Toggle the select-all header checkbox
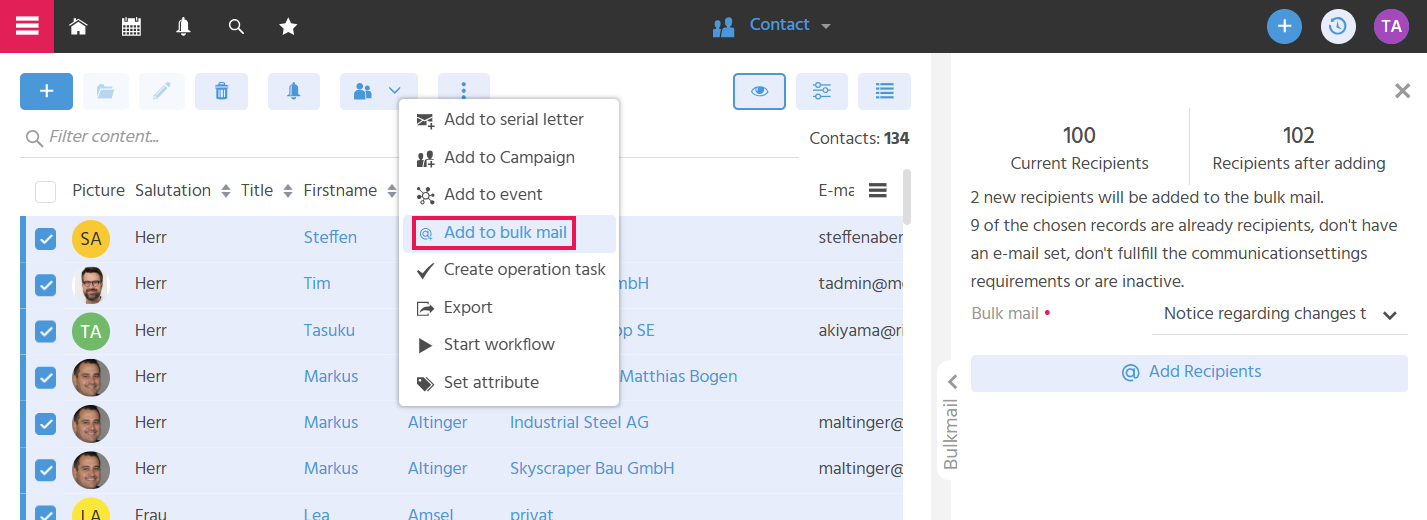The image size is (1427, 520). click(45, 191)
